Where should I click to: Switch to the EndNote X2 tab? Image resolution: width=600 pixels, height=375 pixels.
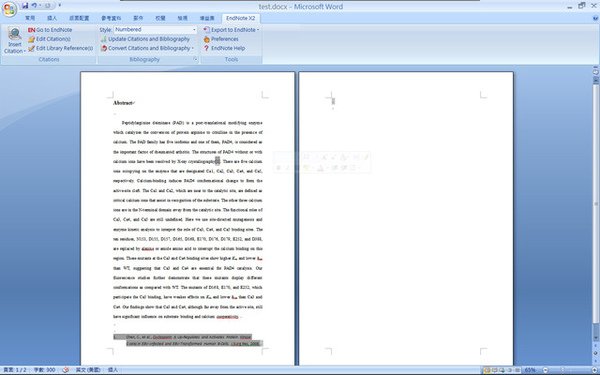[x=240, y=18]
